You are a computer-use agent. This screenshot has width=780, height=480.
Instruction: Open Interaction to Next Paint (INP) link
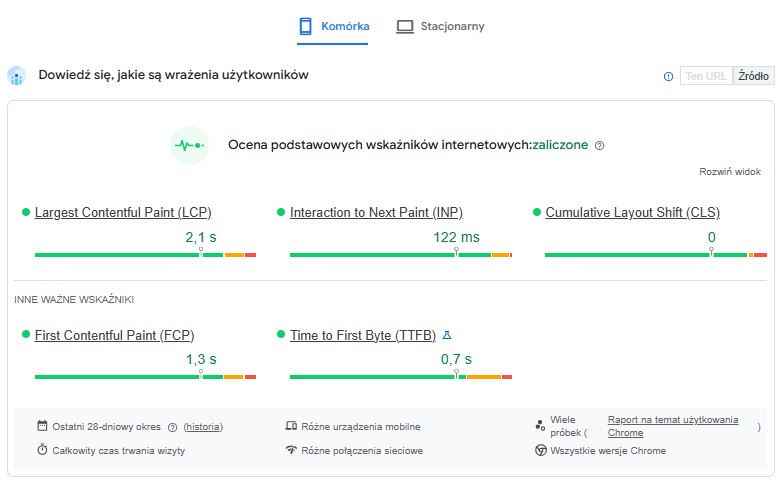[x=377, y=212]
